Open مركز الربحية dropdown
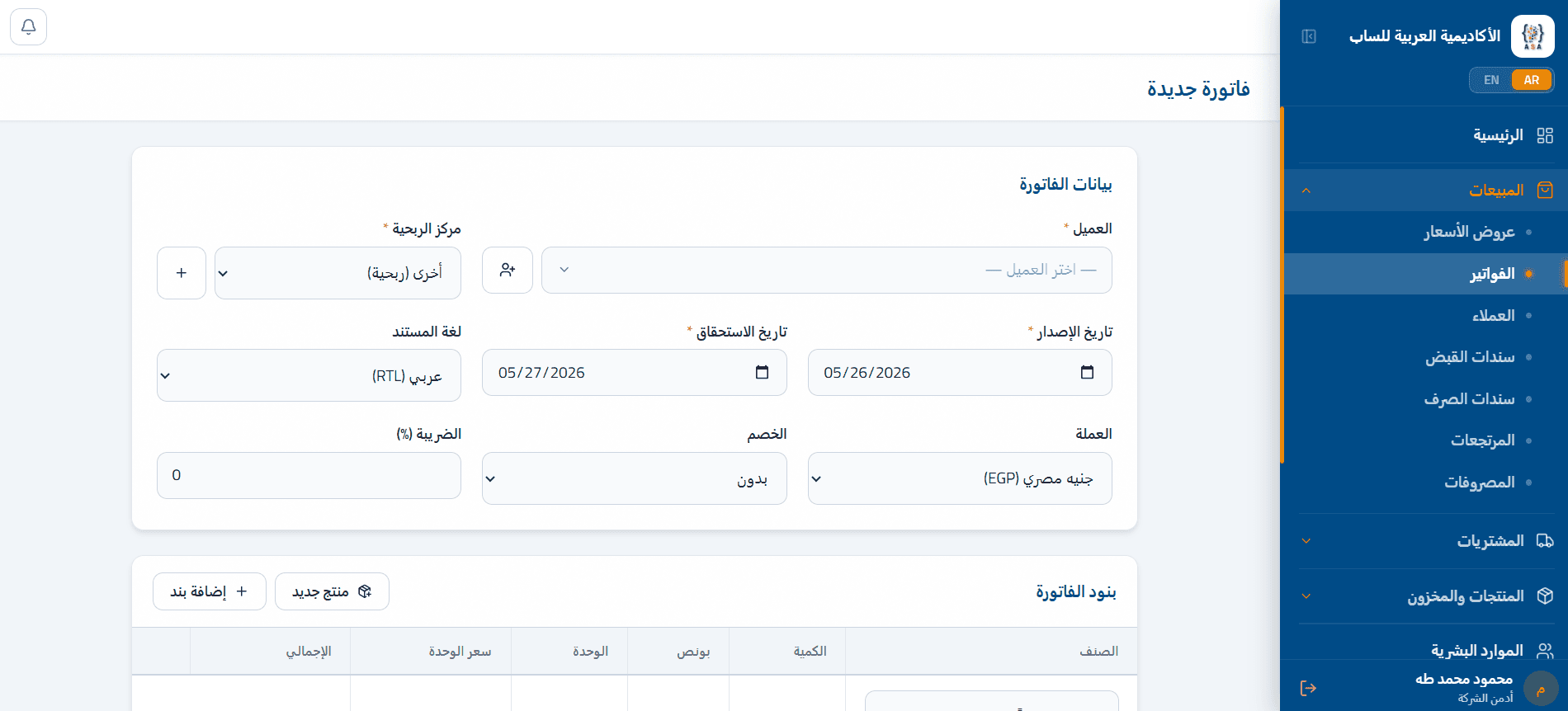 point(338,273)
